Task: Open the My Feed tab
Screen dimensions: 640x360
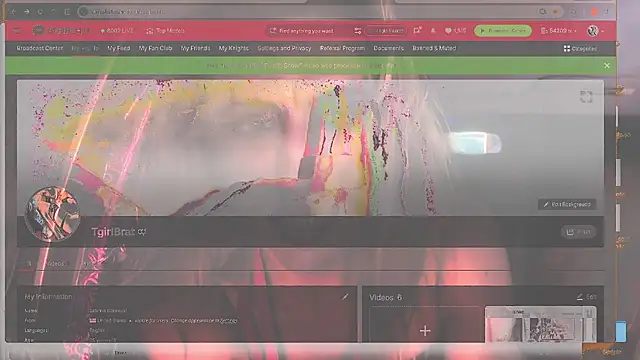Action: point(118,48)
